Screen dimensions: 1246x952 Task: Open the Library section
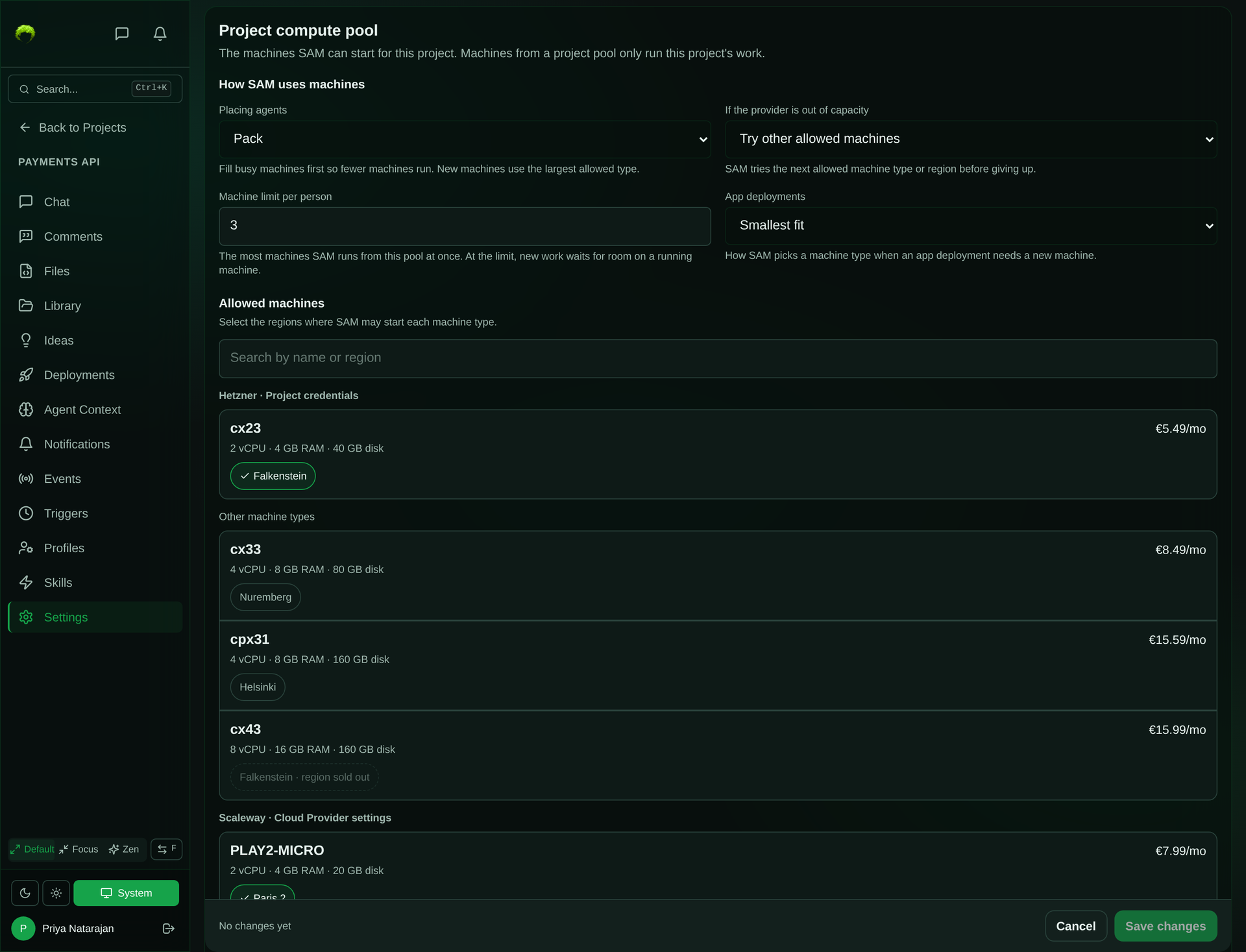pyautogui.click(x=95, y=306)
